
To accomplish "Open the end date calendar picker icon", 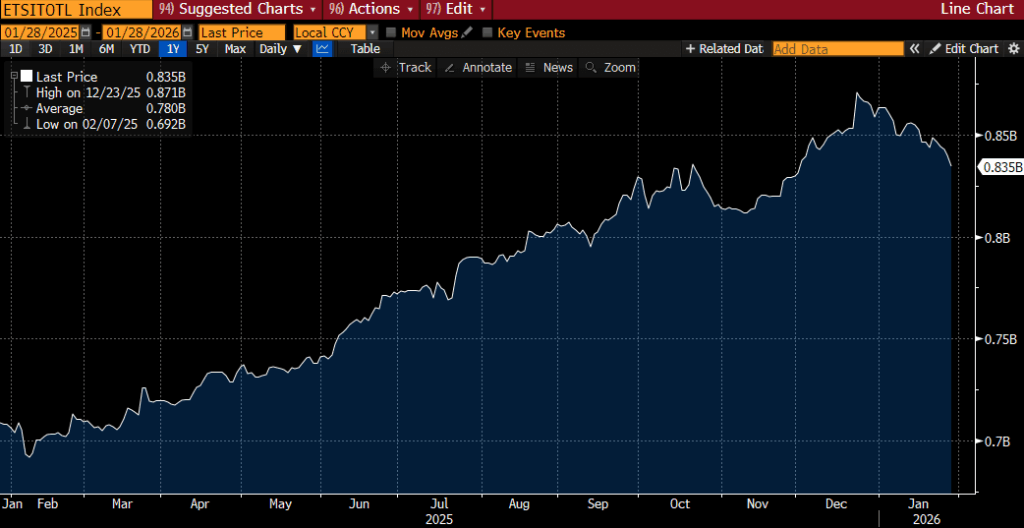I will 187,33.
